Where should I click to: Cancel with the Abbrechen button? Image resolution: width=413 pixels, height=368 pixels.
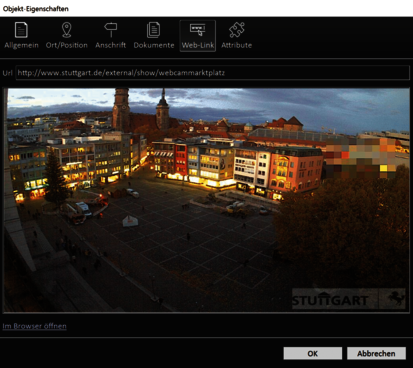pyautogui.click(x=376, y=353)
